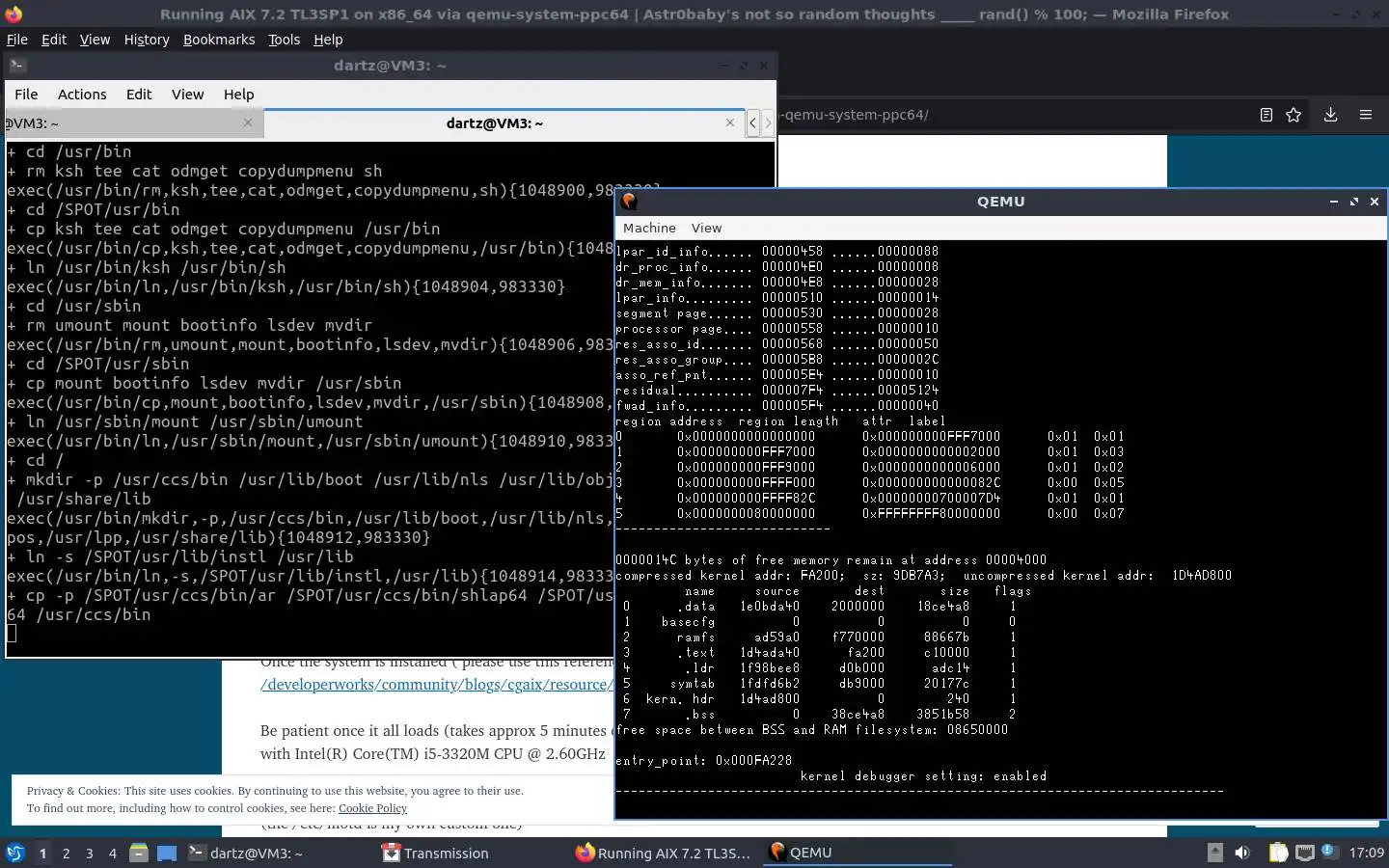Activate Firefox Running AIX taskbar entry

[x=665, y=853]
